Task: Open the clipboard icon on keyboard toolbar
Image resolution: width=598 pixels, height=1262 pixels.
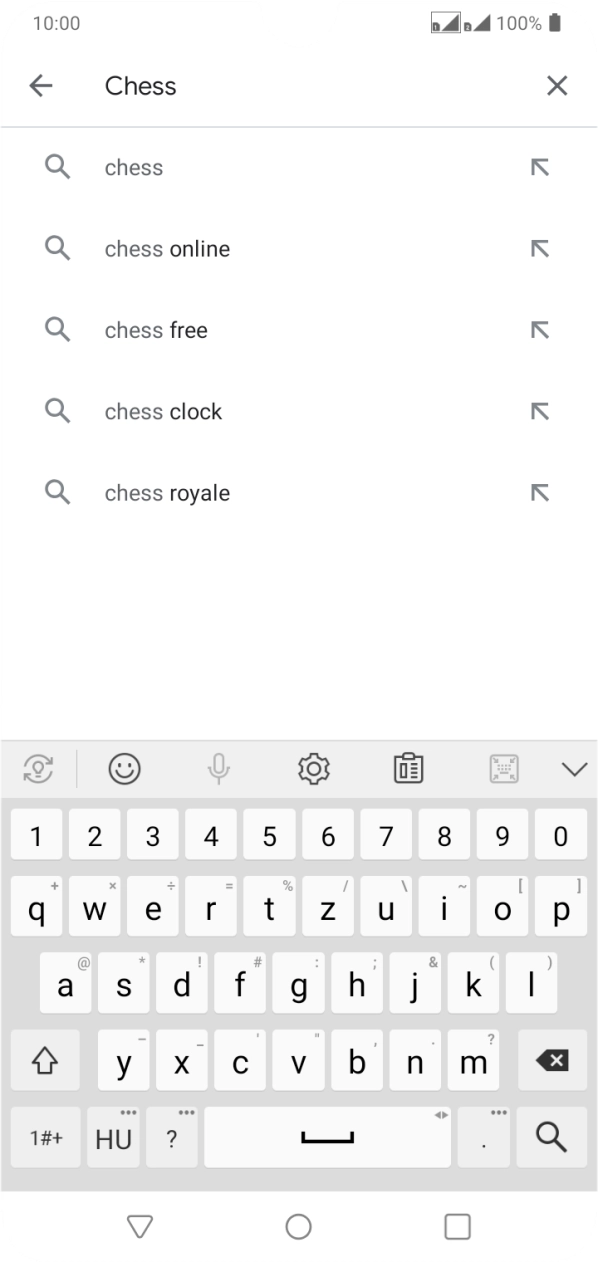Action: [408, 768]
